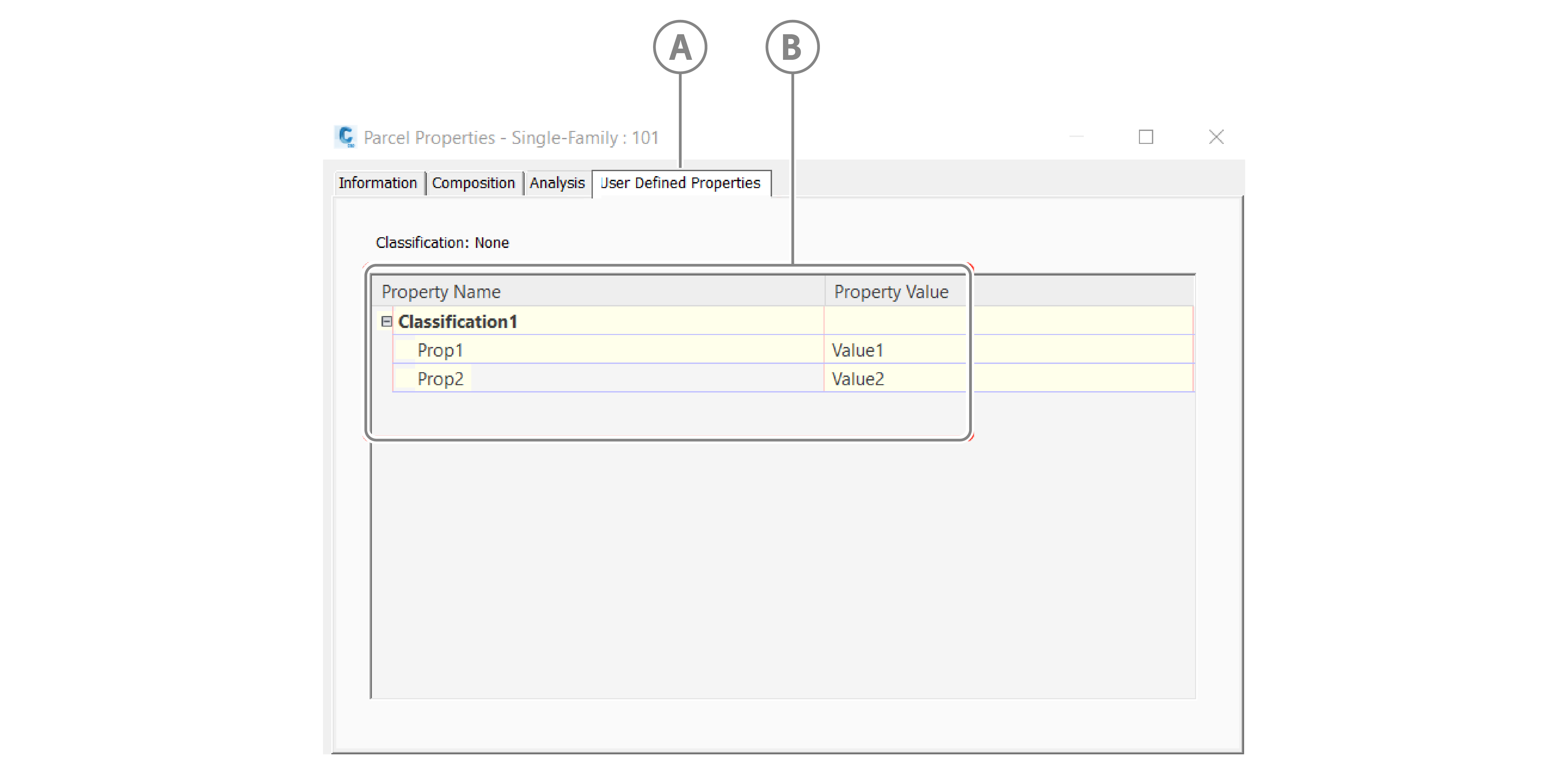
Task: Click callout marker A
Action: 680,47
